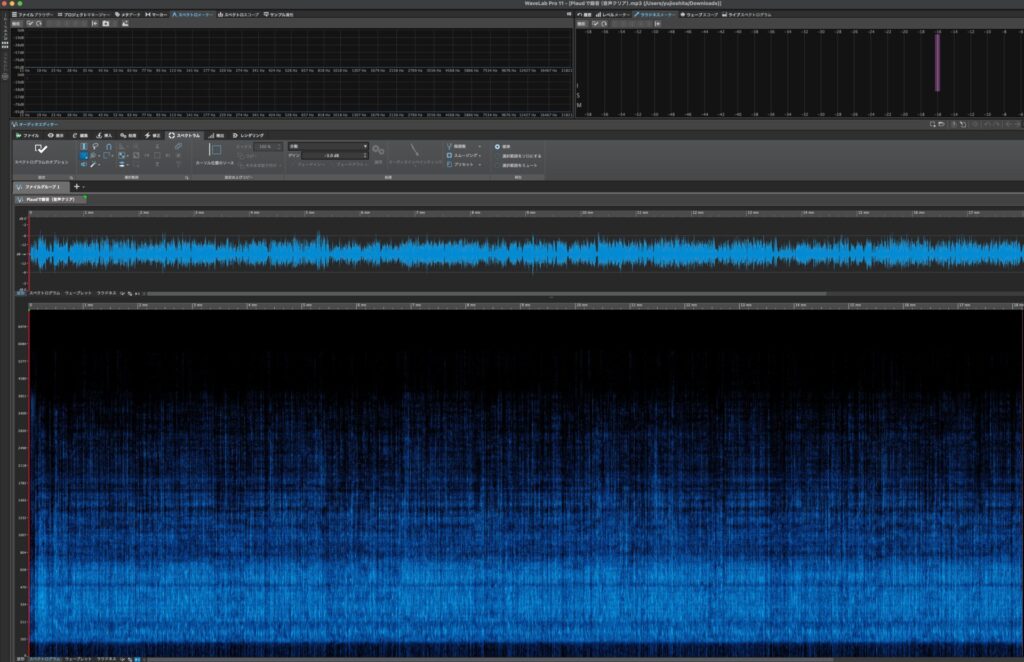Image resolution: width=1024 pixels, height=662 pixels.
Task: Open the プロジェクトマネージャー panel tab
Action: 84,14
